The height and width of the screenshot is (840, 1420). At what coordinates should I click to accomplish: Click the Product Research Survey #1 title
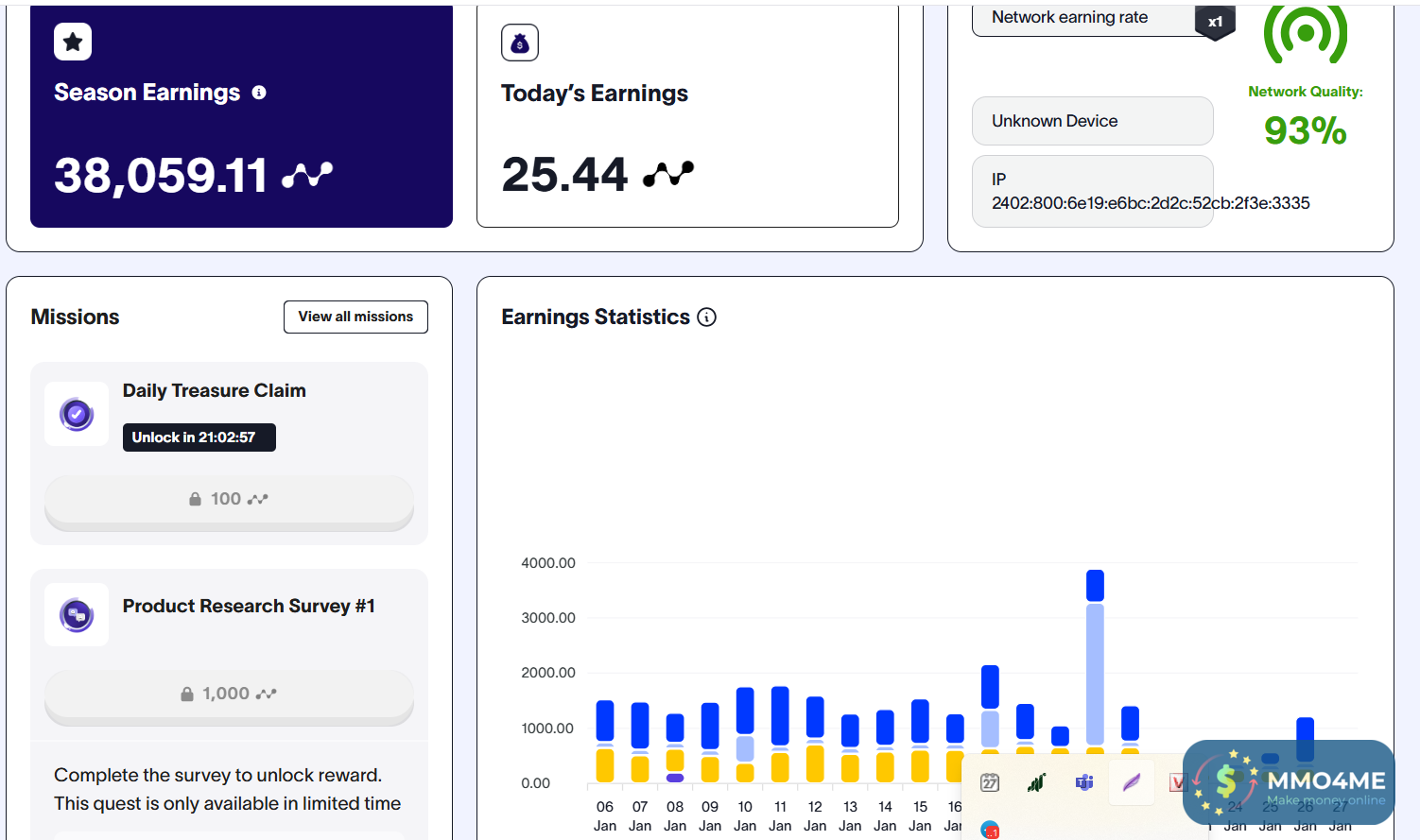coord(249,606)
